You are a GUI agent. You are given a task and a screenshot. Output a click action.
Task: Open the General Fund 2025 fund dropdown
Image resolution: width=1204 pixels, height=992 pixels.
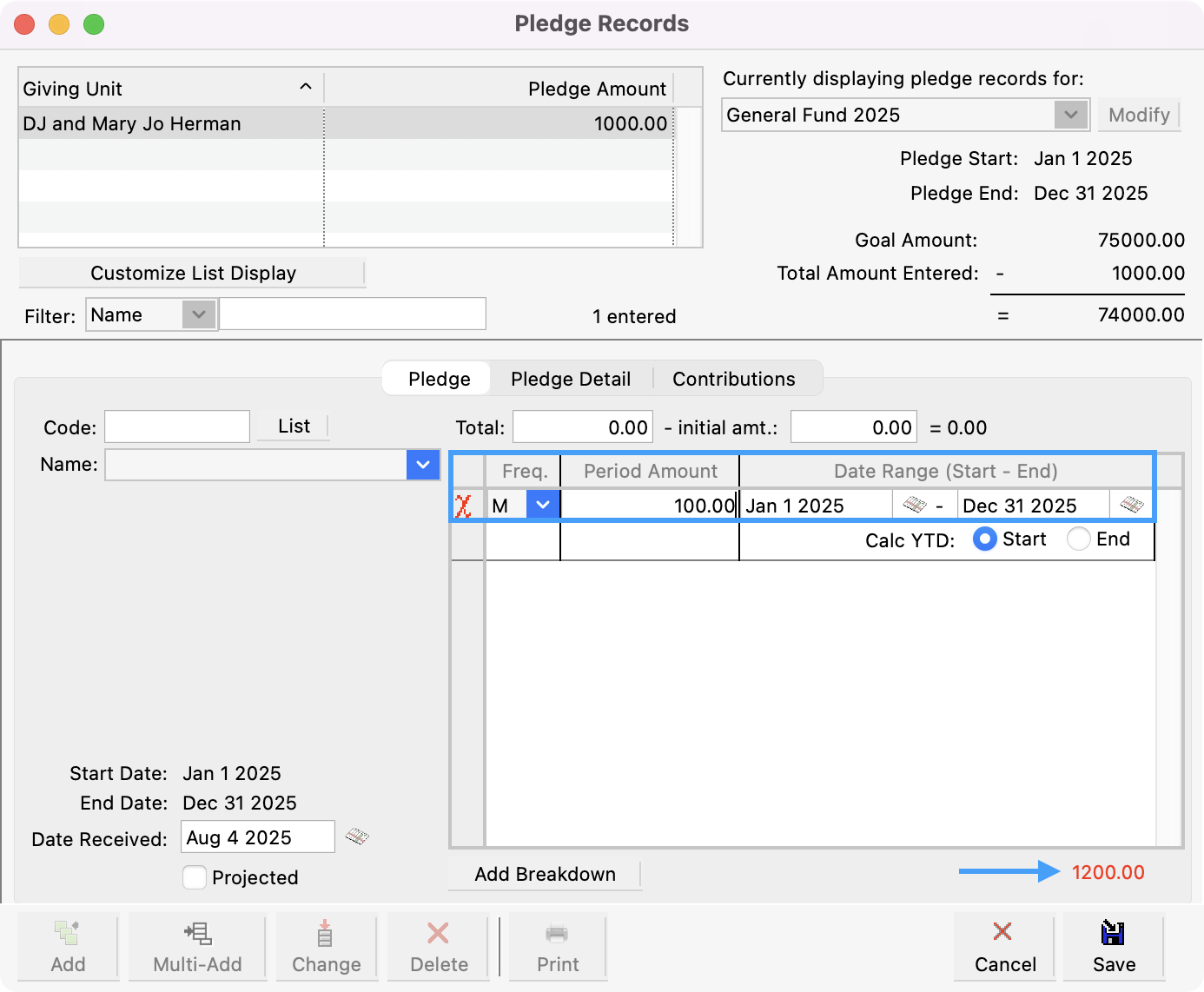pyautogui.click(x=1070, y=114)
